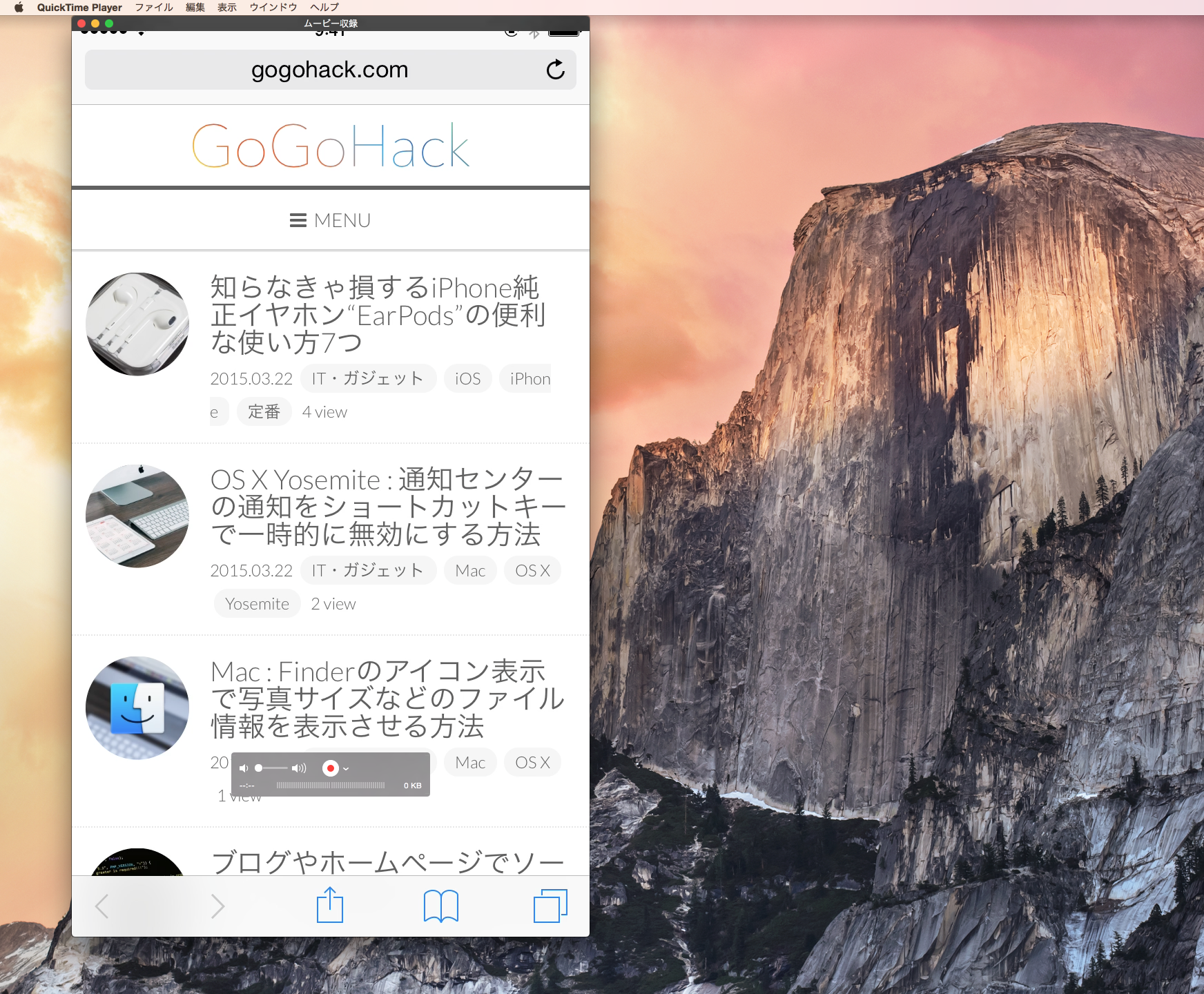The width and height of the screenshot is (1204, 994).
Task: Open ブログやホームページ article title
Action: point(387,862)
